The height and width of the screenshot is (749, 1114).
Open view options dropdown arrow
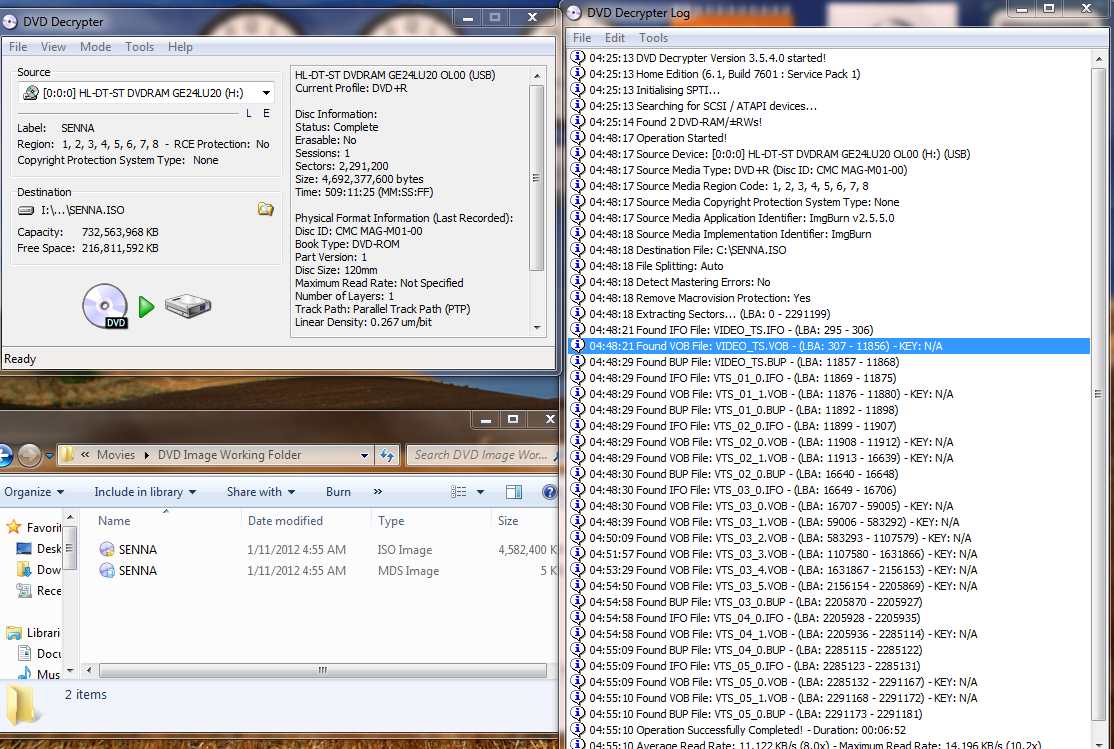pos(480,492)
